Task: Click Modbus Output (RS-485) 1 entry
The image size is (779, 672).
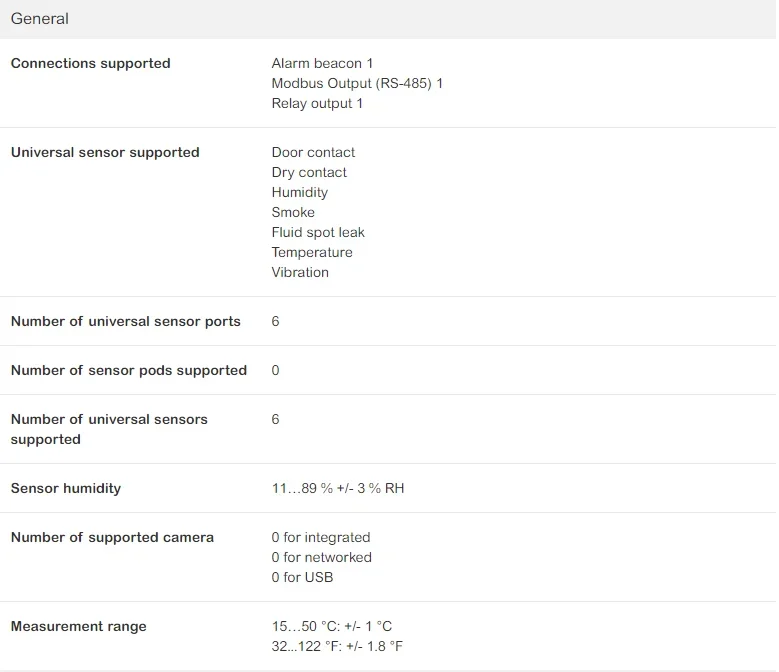Action: (357, 83)
